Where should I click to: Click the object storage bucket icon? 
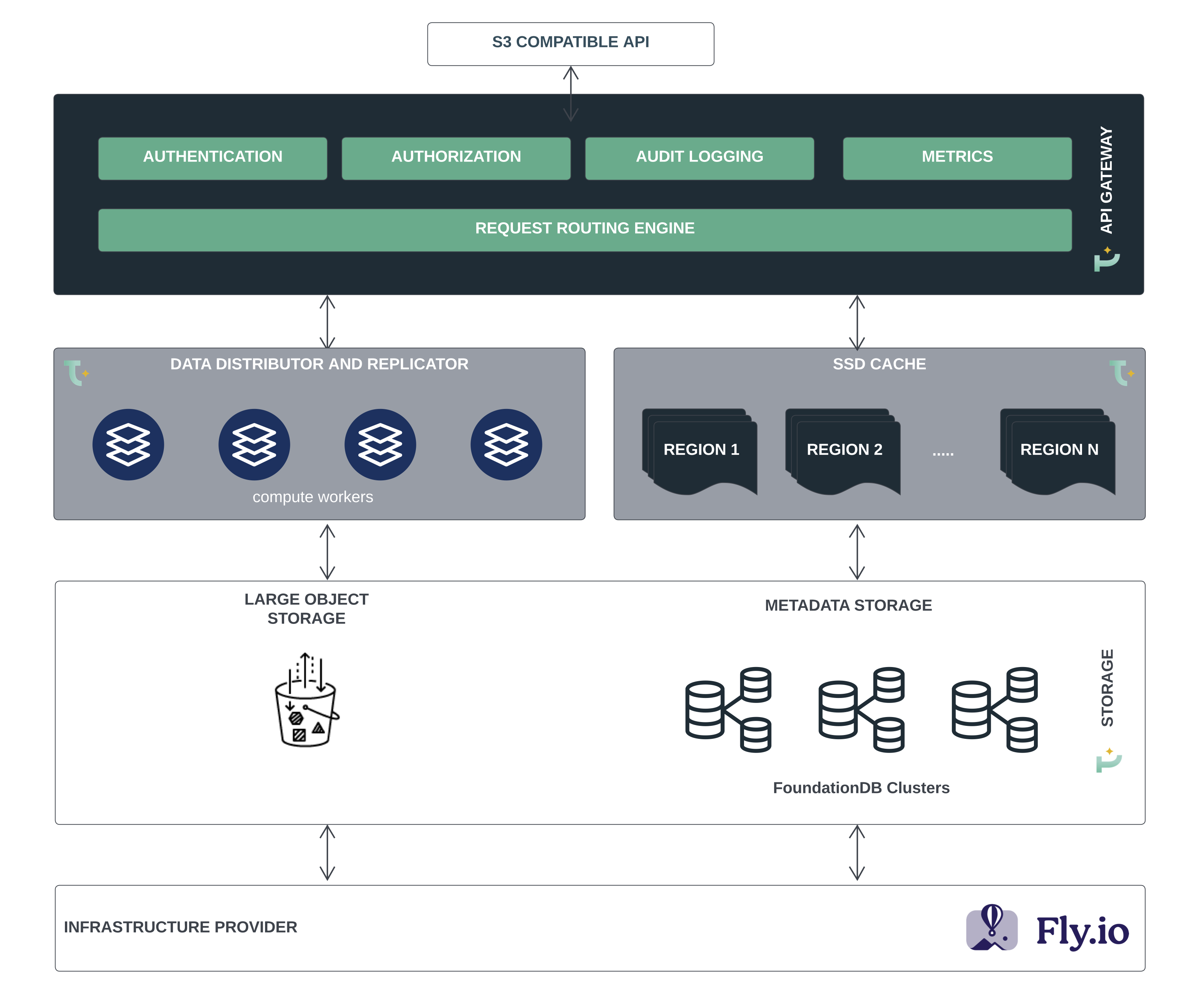coord(307,699)
